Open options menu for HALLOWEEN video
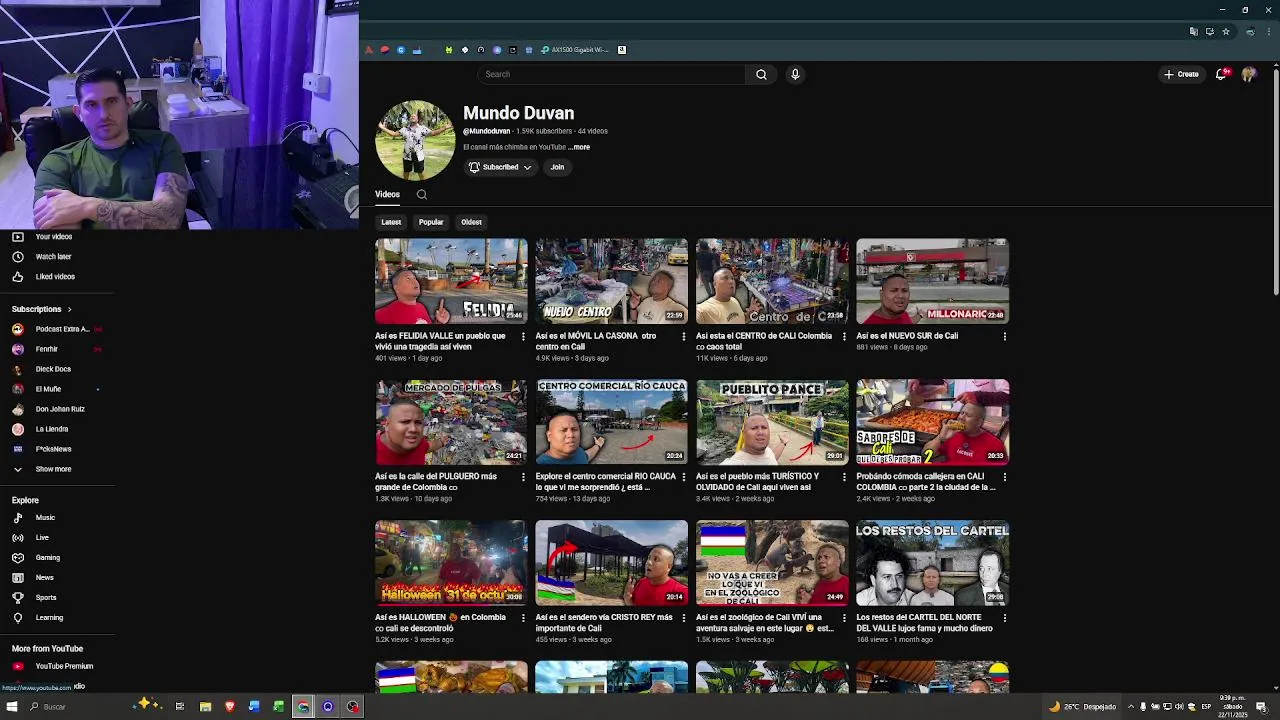The height and width of the screenshot is (720, 1280). click(523, 618)
